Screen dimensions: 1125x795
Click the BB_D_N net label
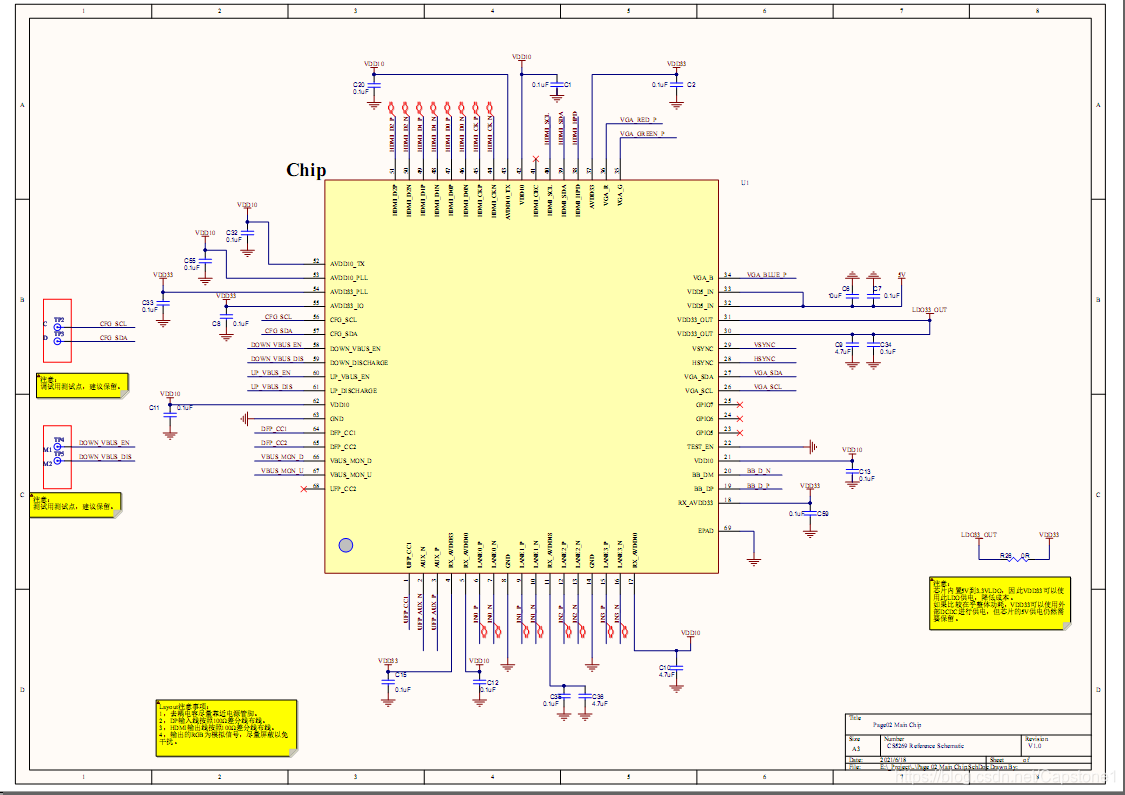click(758, 471)
